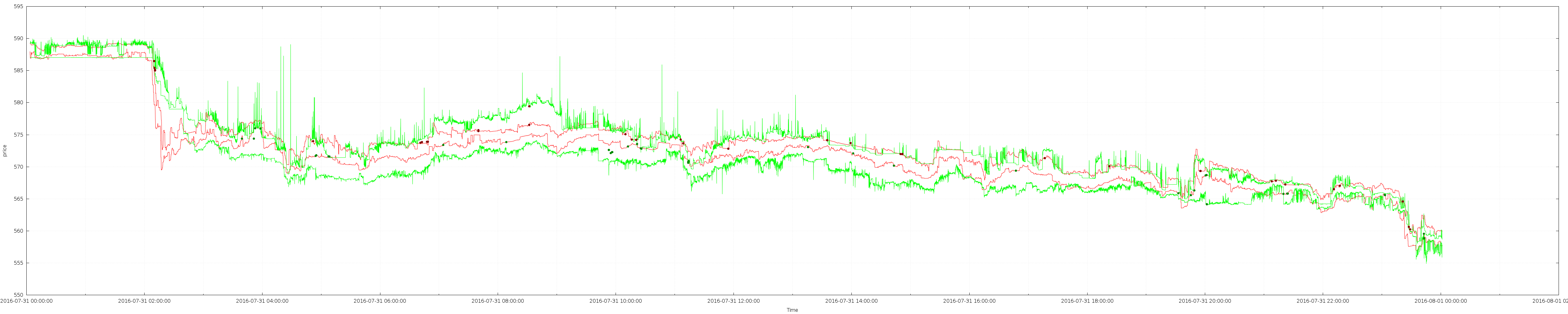This screenshot has width=1568, height=314.
Task: Click the 580 price axis value
Action: tap(18, 102)
